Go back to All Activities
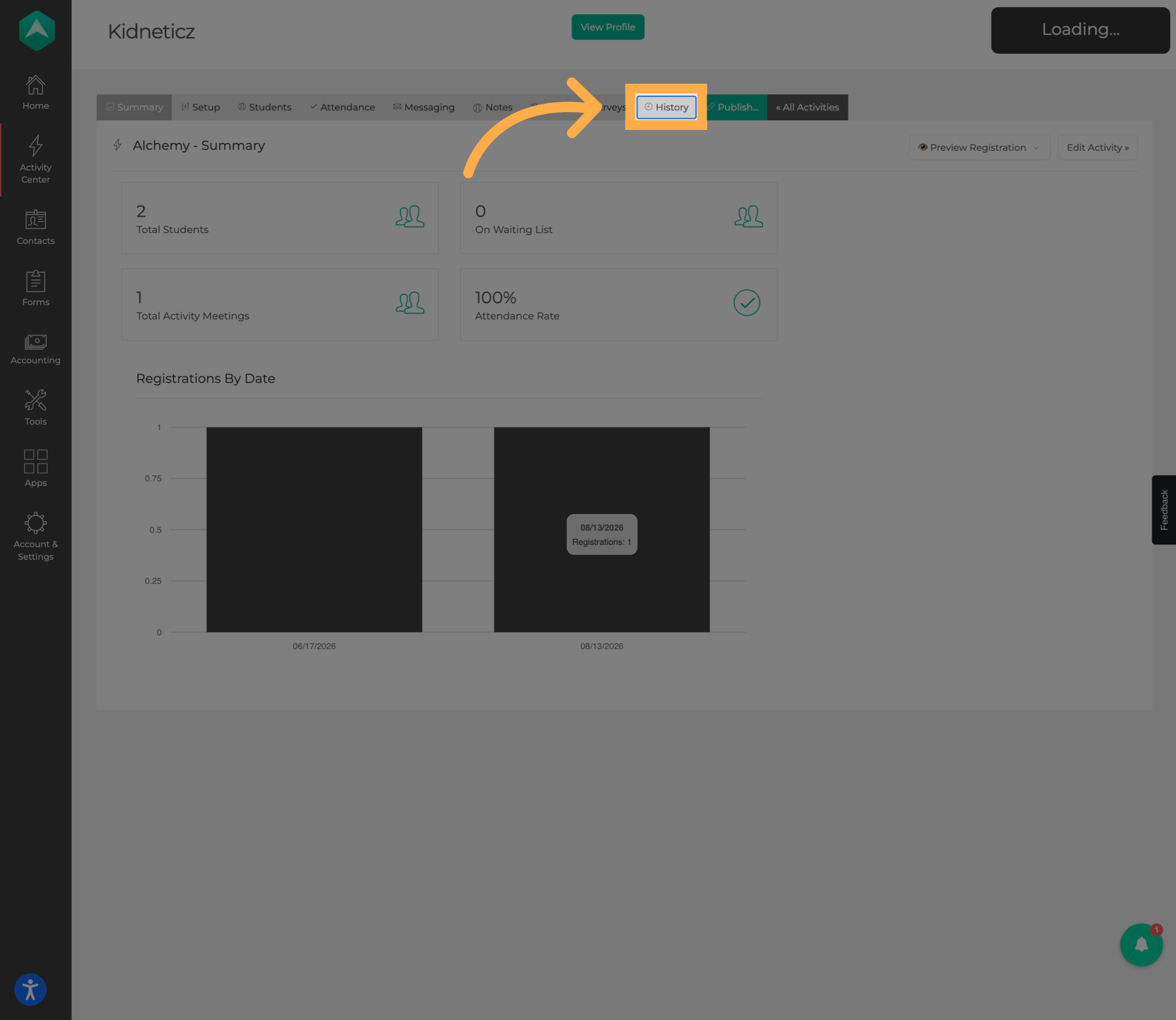 (807, 107)
